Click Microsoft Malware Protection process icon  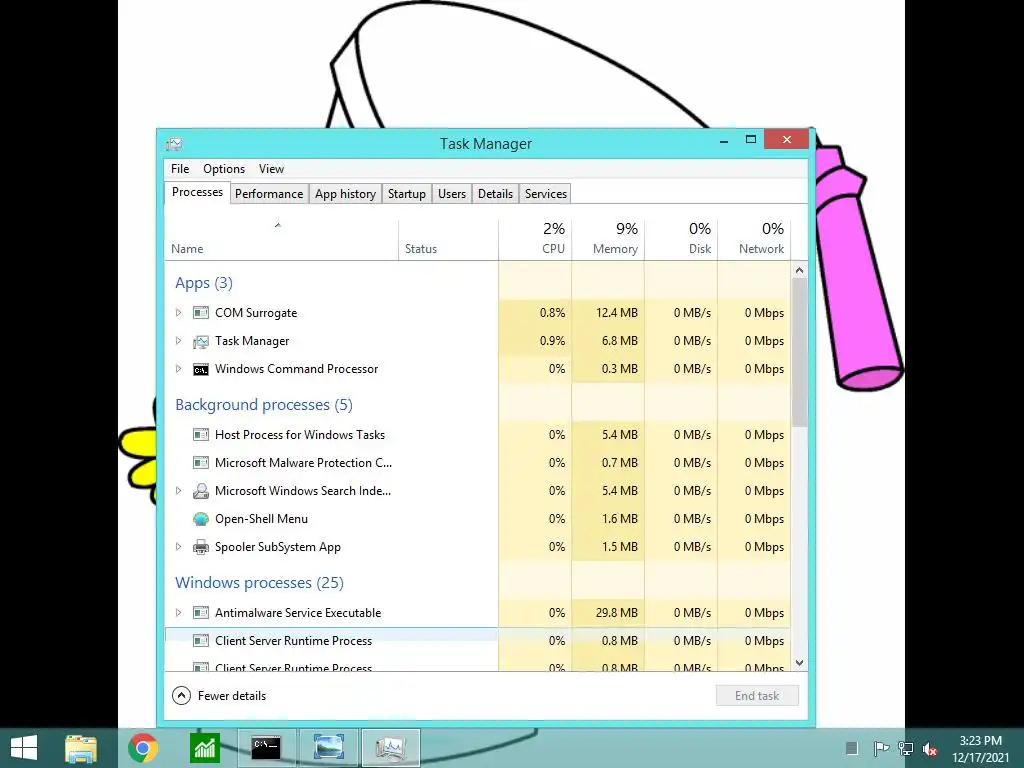point(200,463)
